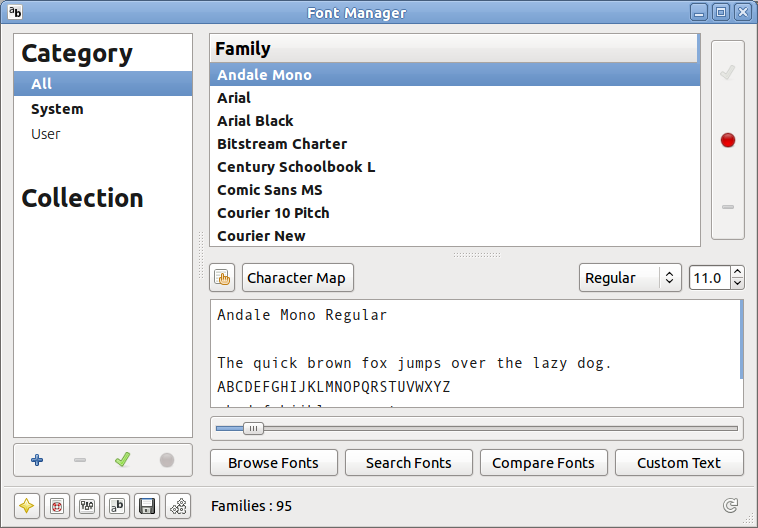Click the horizontal pane divider handle below the font list

click(x=477, y=255)
